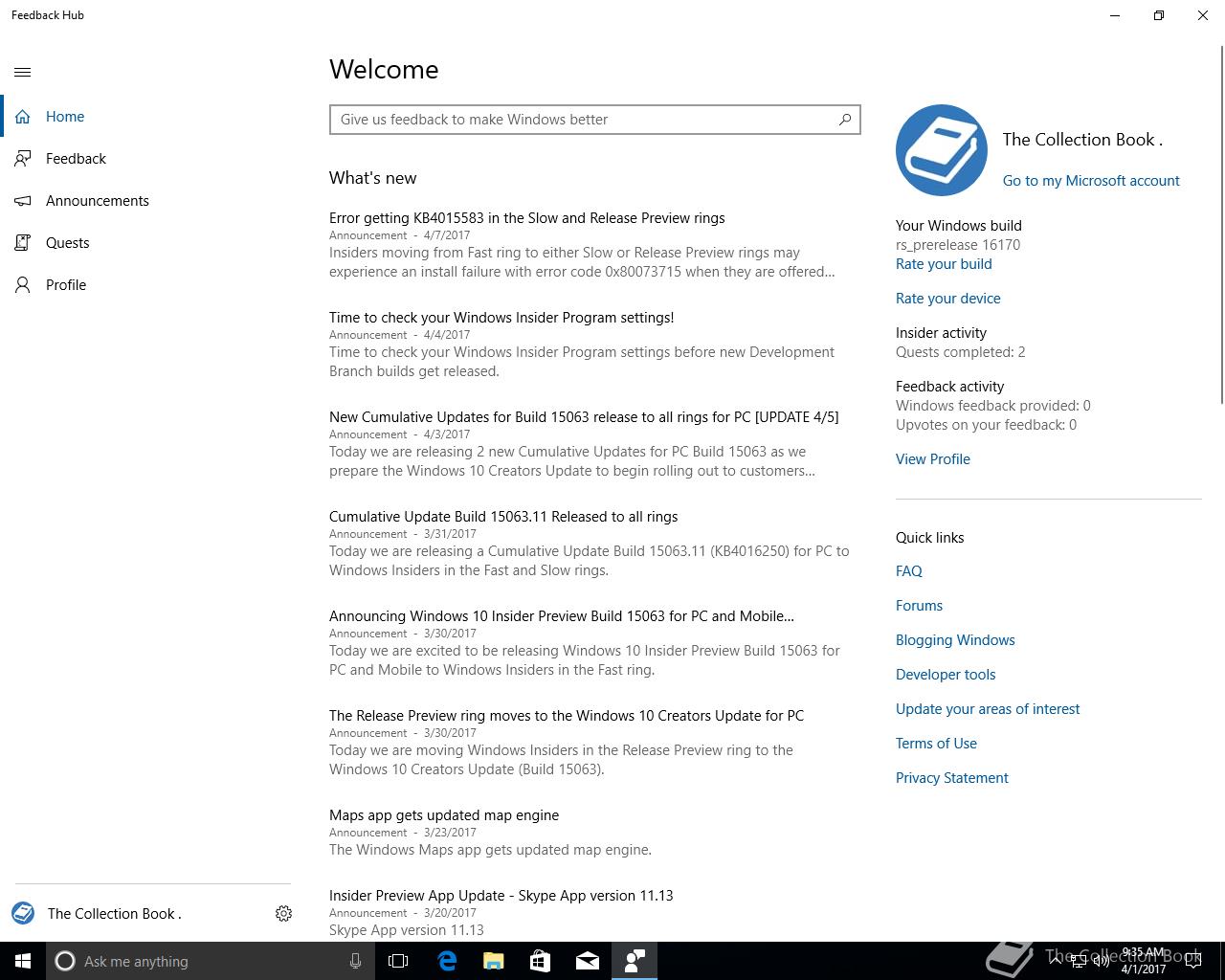This screenshot has width=1225, height=980.
Task: Click Rate your build link
Action: [x=944, y=264]
